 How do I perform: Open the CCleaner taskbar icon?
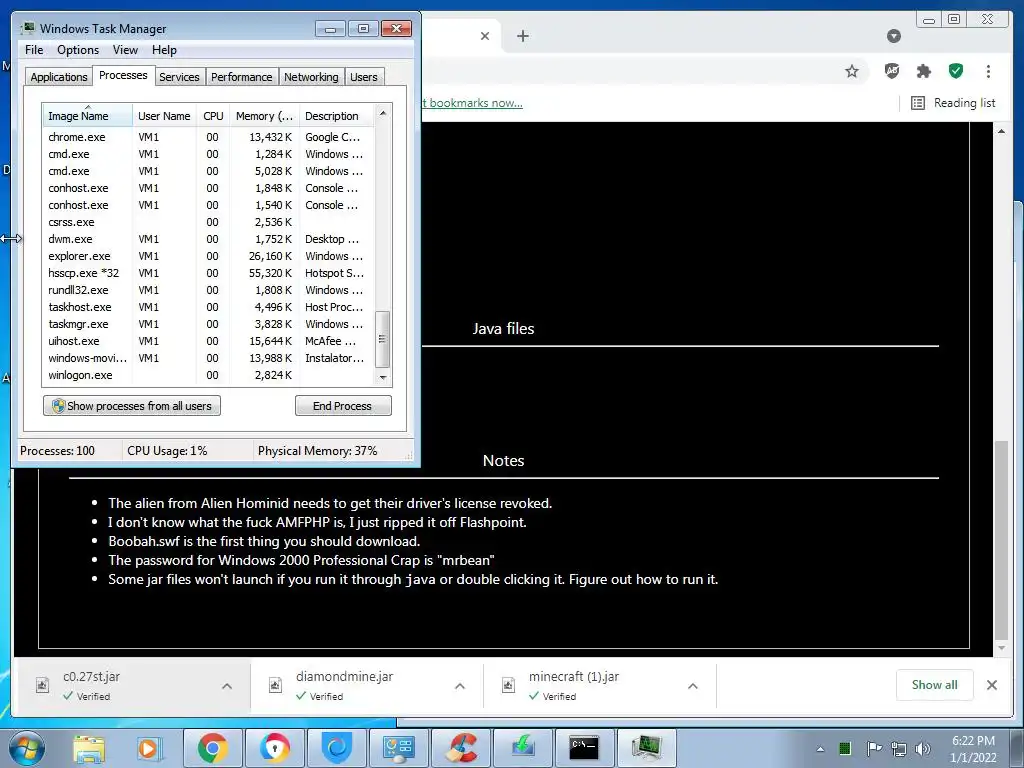[461, 748]
